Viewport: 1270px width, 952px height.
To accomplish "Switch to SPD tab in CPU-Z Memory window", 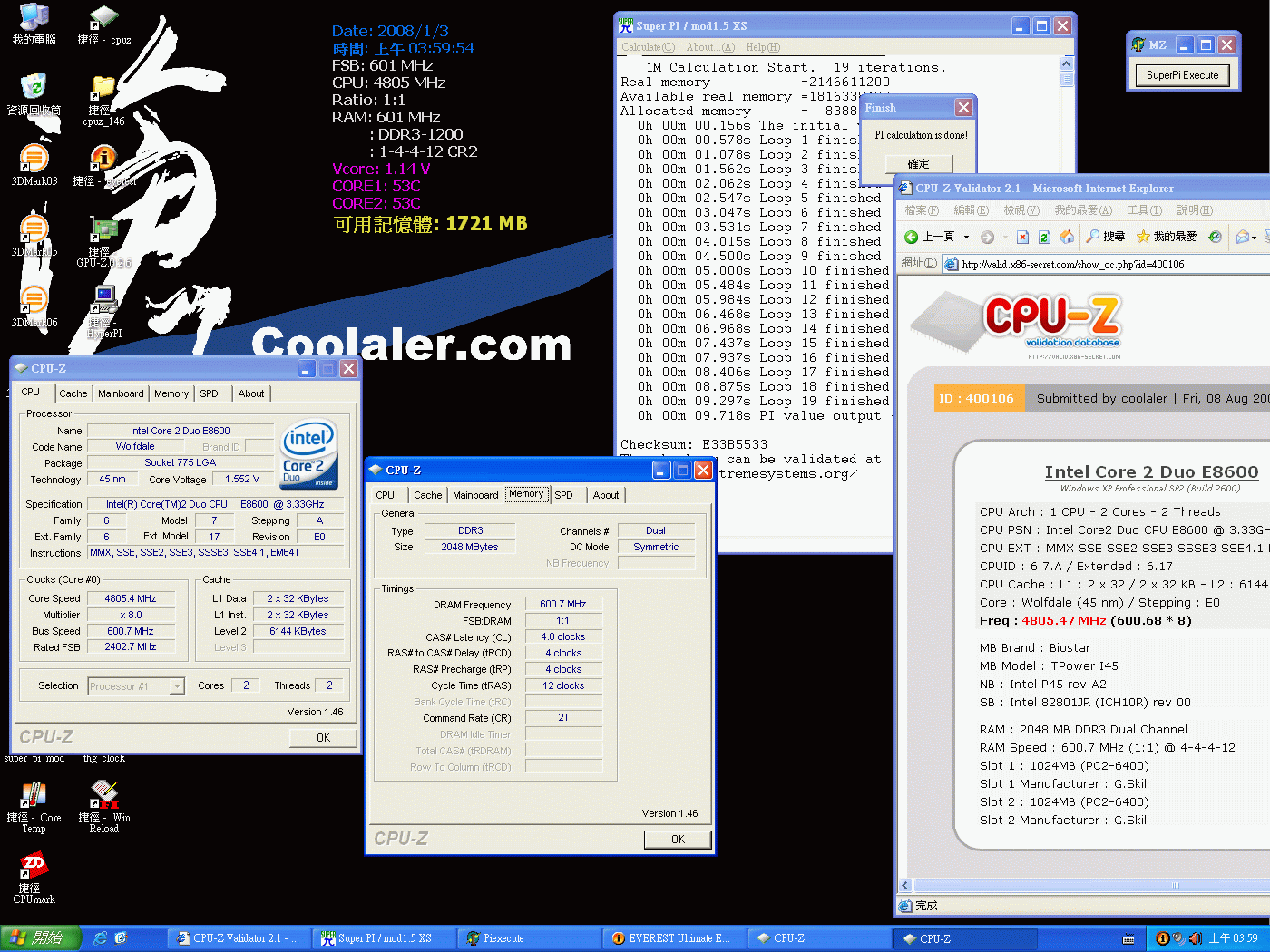I will 563,495.
